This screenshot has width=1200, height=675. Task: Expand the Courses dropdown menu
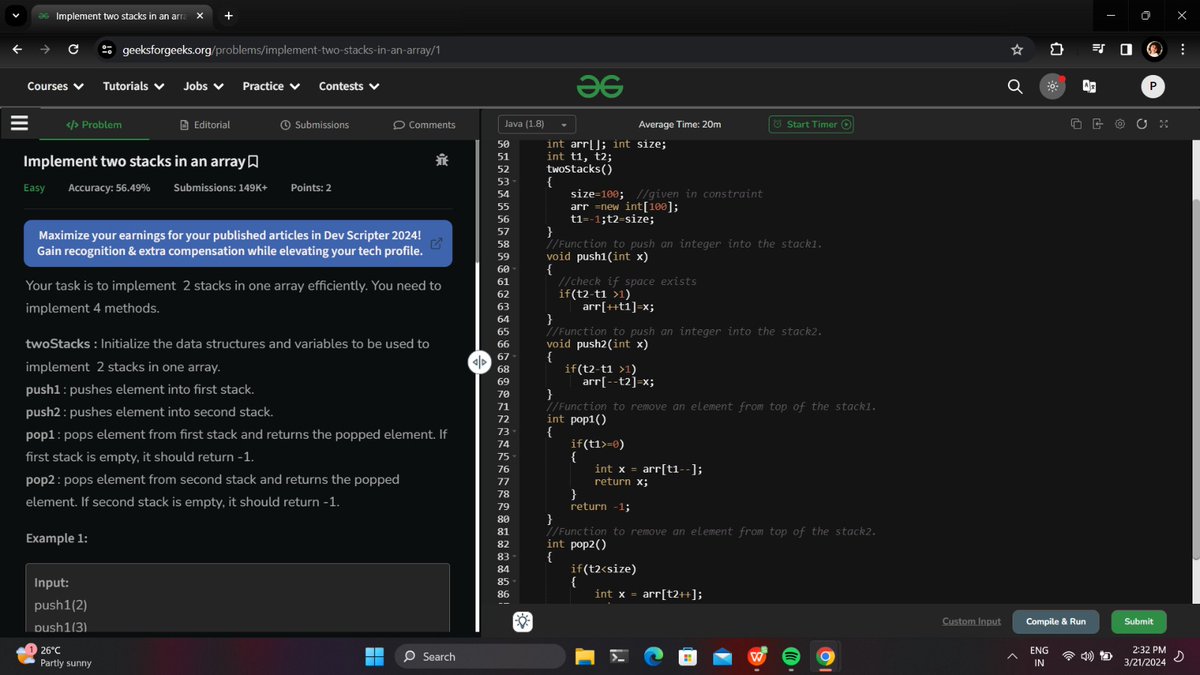point(55,86)
